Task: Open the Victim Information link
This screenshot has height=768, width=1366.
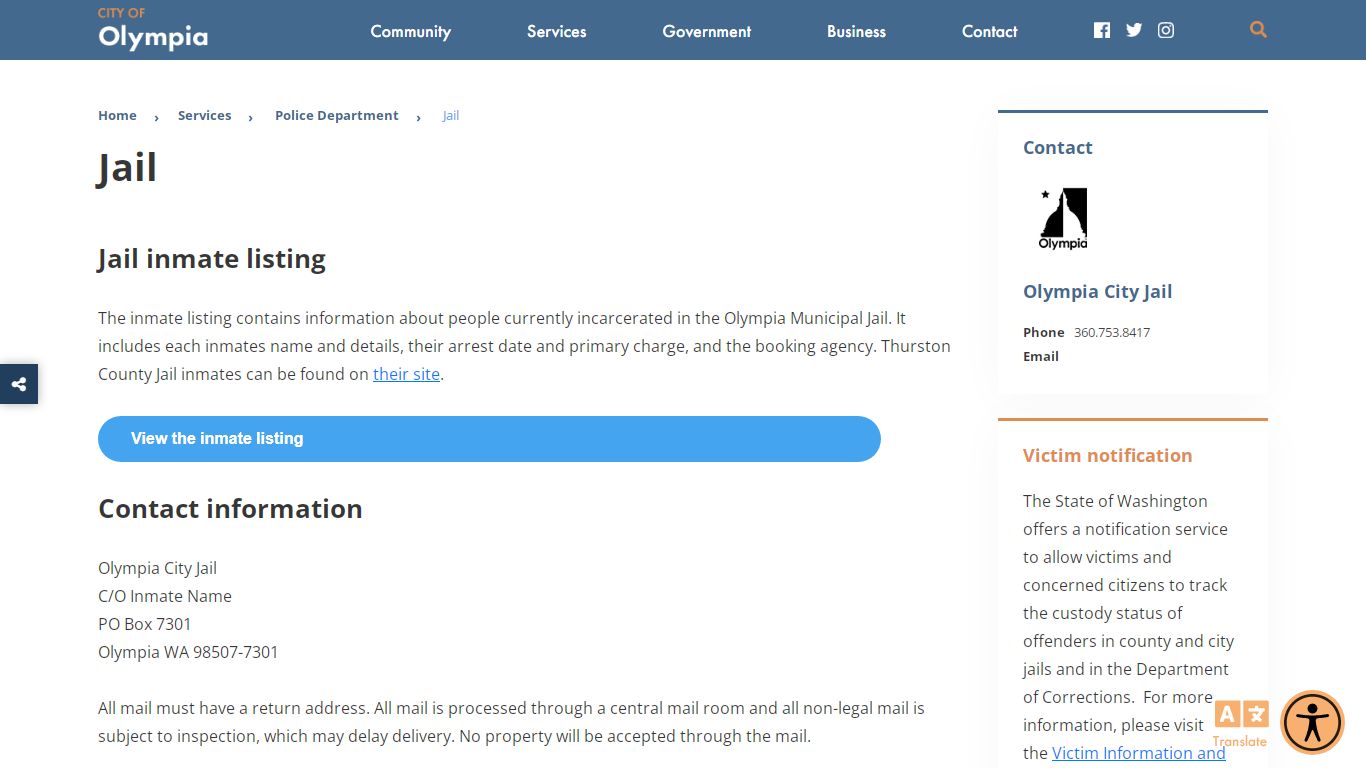Action: tap(1139, 753)
